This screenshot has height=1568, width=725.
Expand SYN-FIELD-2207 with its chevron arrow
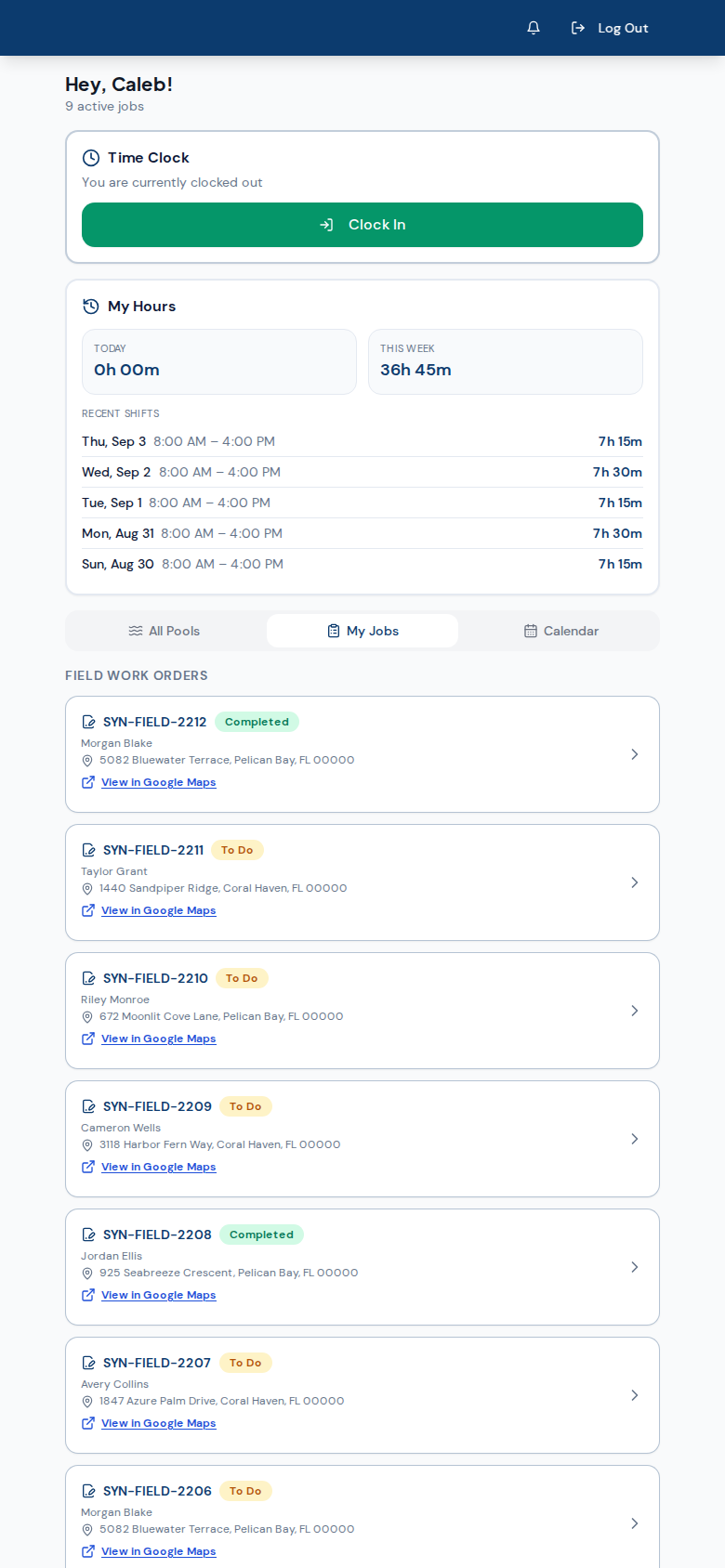pos(635,1395)
